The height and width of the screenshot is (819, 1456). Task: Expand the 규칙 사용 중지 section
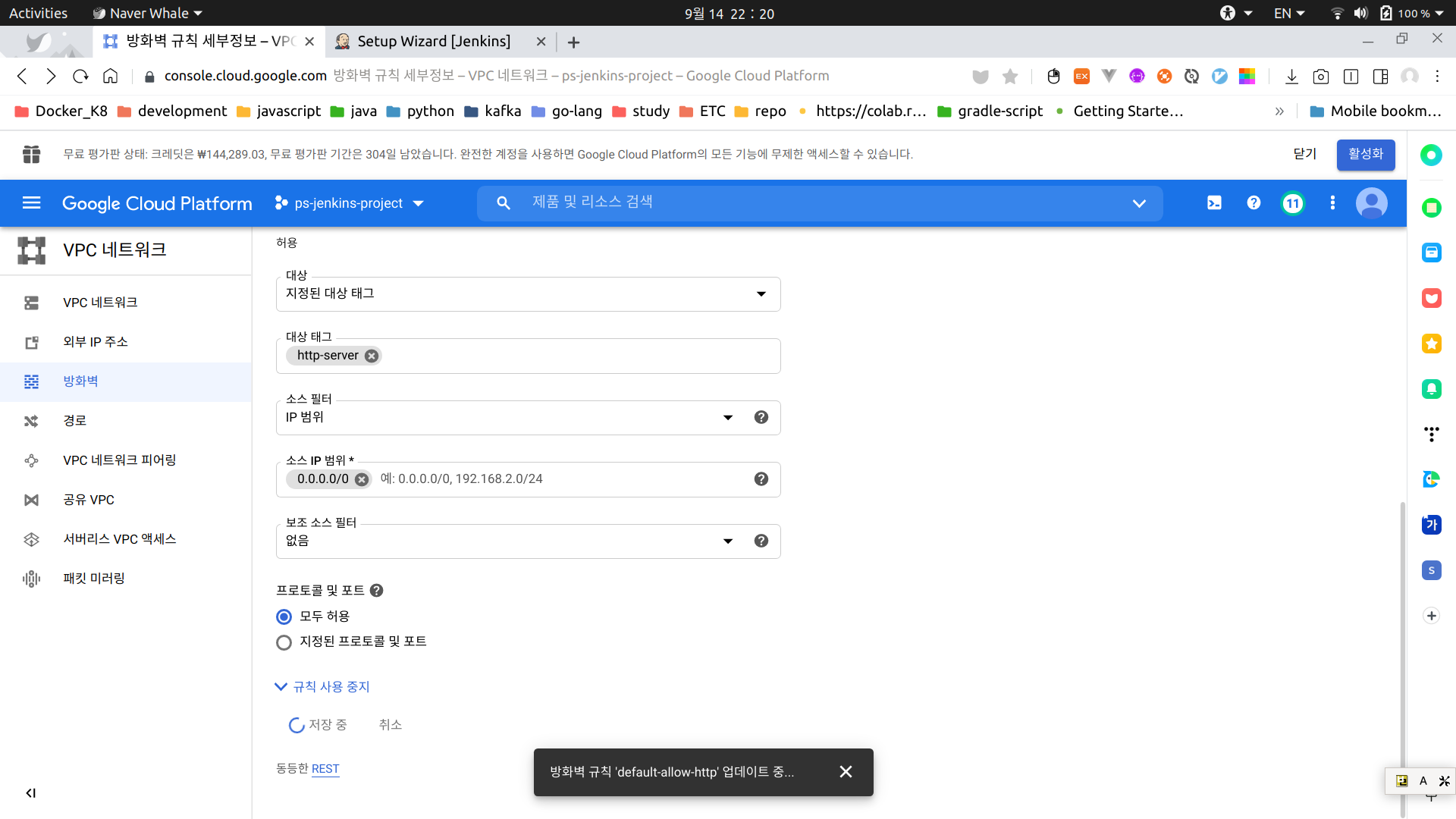pos(322,687)
